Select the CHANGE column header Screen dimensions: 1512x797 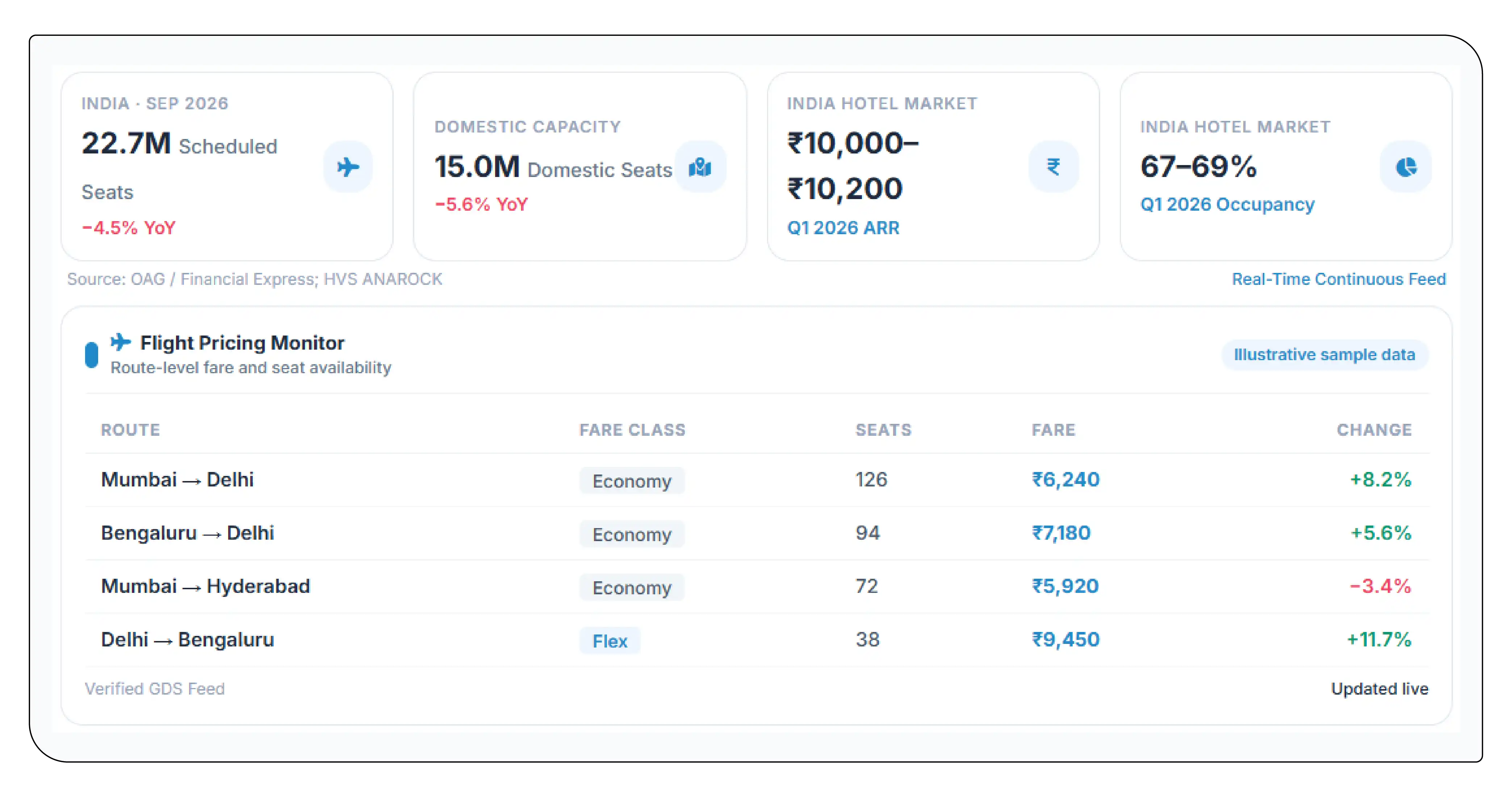point(1374,430)
